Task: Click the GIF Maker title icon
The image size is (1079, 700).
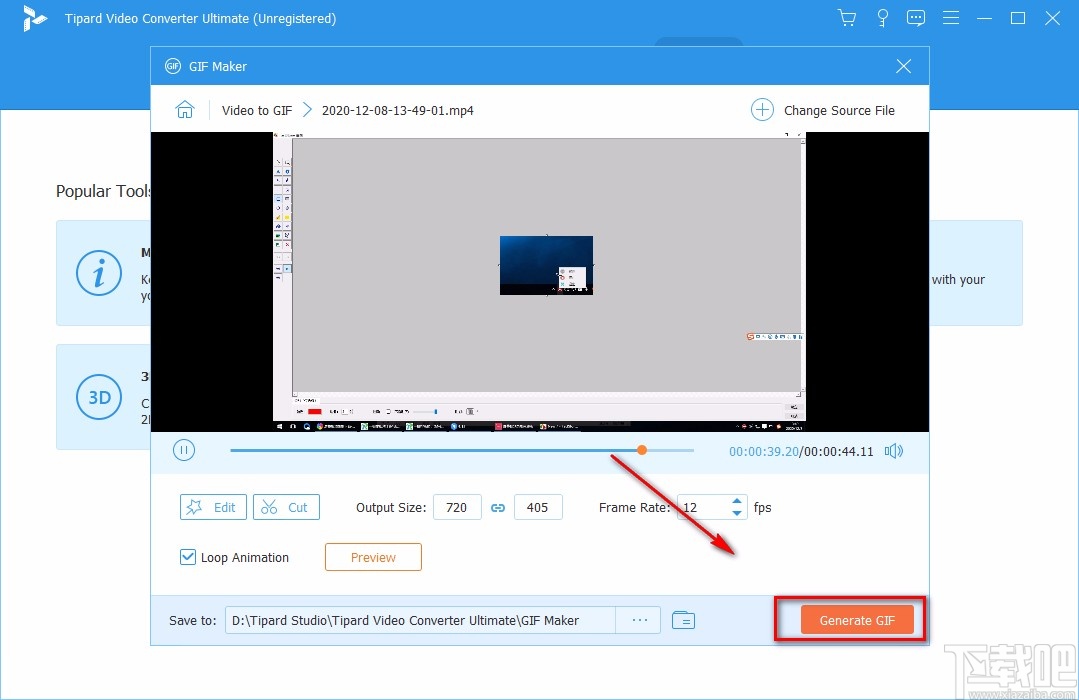Action: point(173,66)
